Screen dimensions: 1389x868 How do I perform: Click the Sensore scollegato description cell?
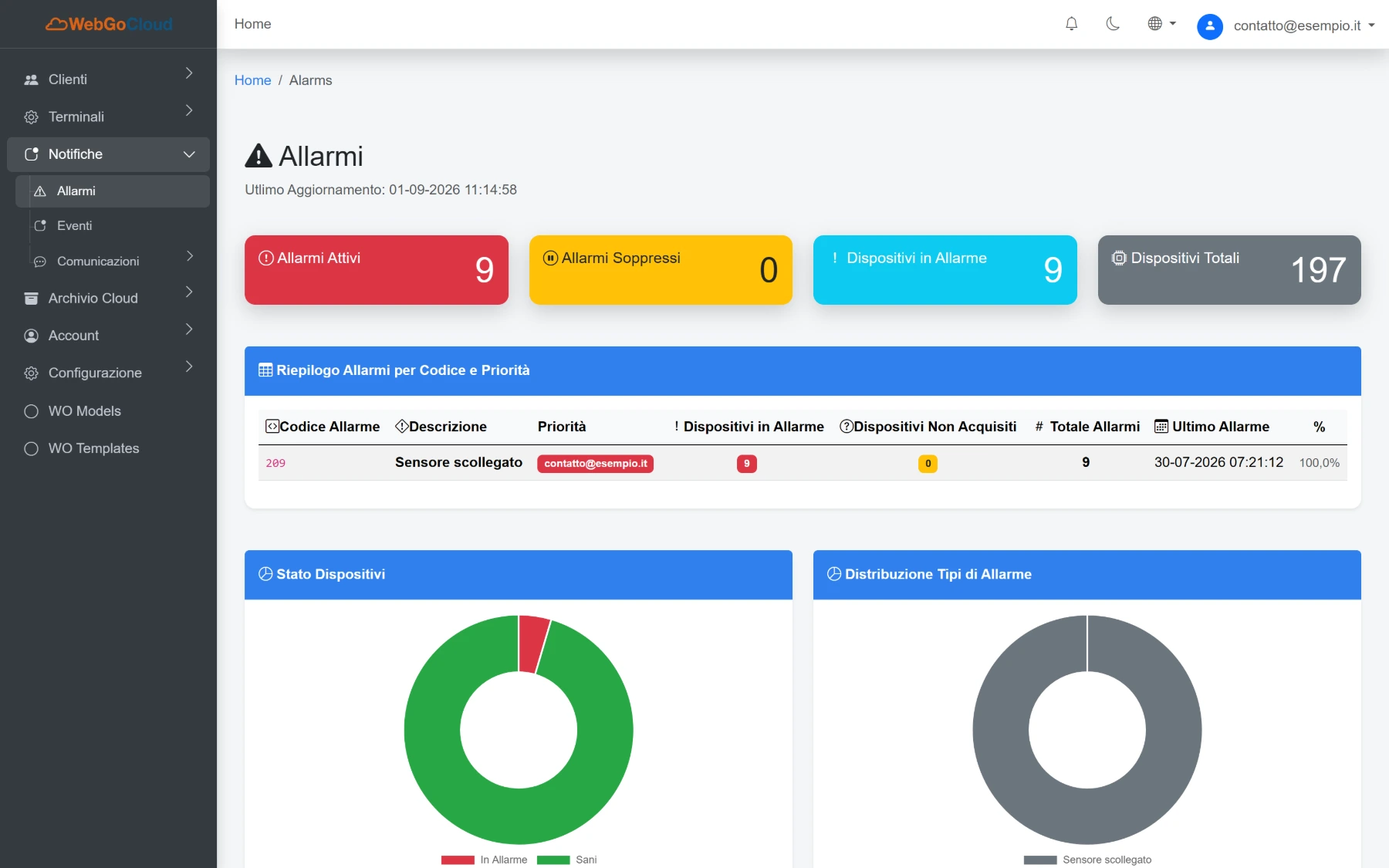pos(458,462)
